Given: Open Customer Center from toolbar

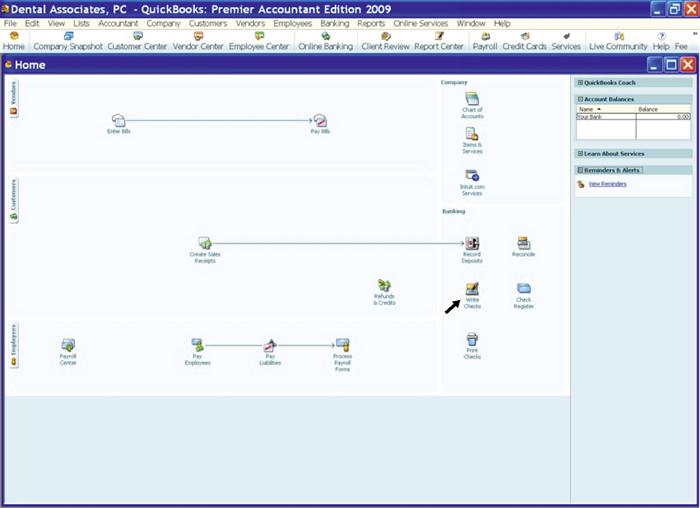Looking at the screenshot, I should click(138, 40).
